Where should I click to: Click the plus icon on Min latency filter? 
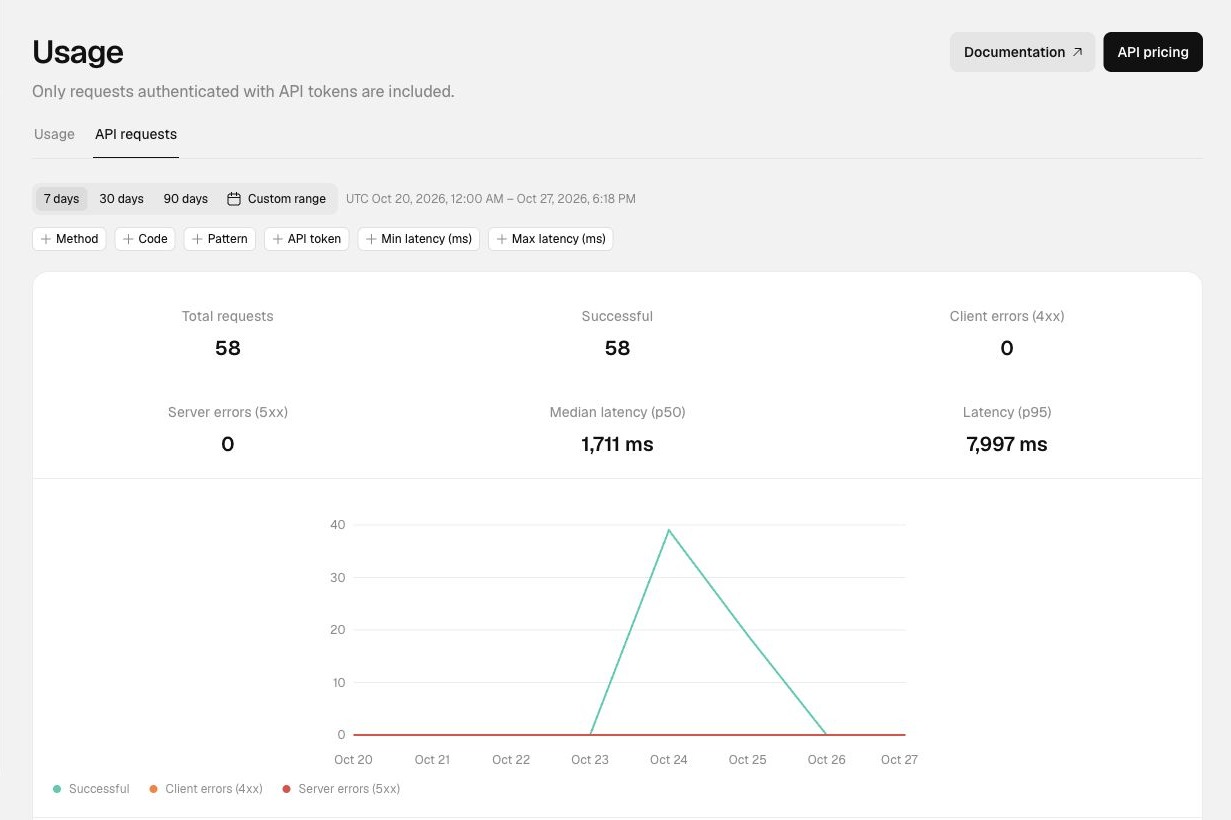click(371, 239)
